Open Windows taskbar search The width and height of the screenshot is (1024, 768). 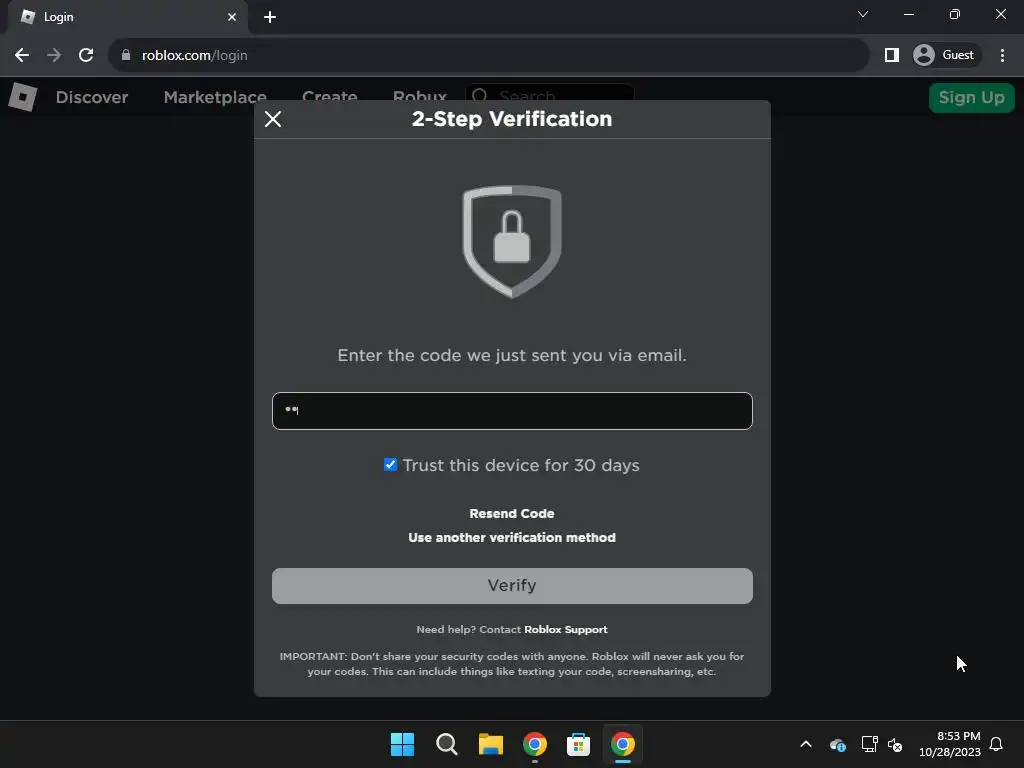[x=447, y=744]
